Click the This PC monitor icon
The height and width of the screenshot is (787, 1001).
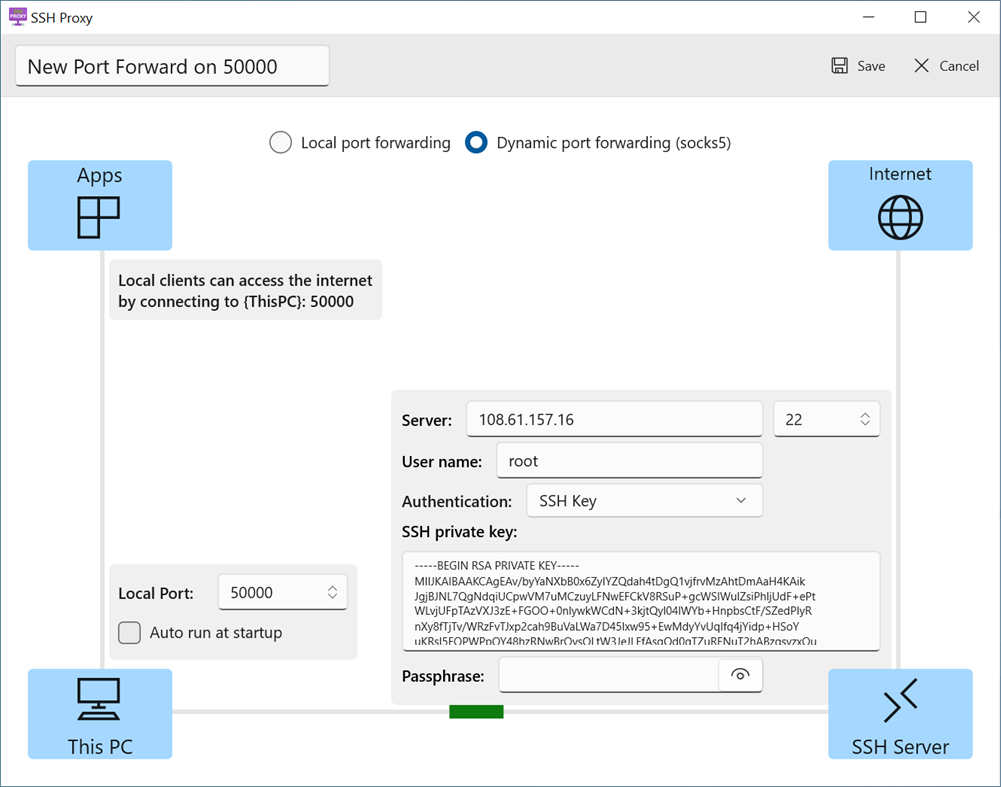click(99, 700)
